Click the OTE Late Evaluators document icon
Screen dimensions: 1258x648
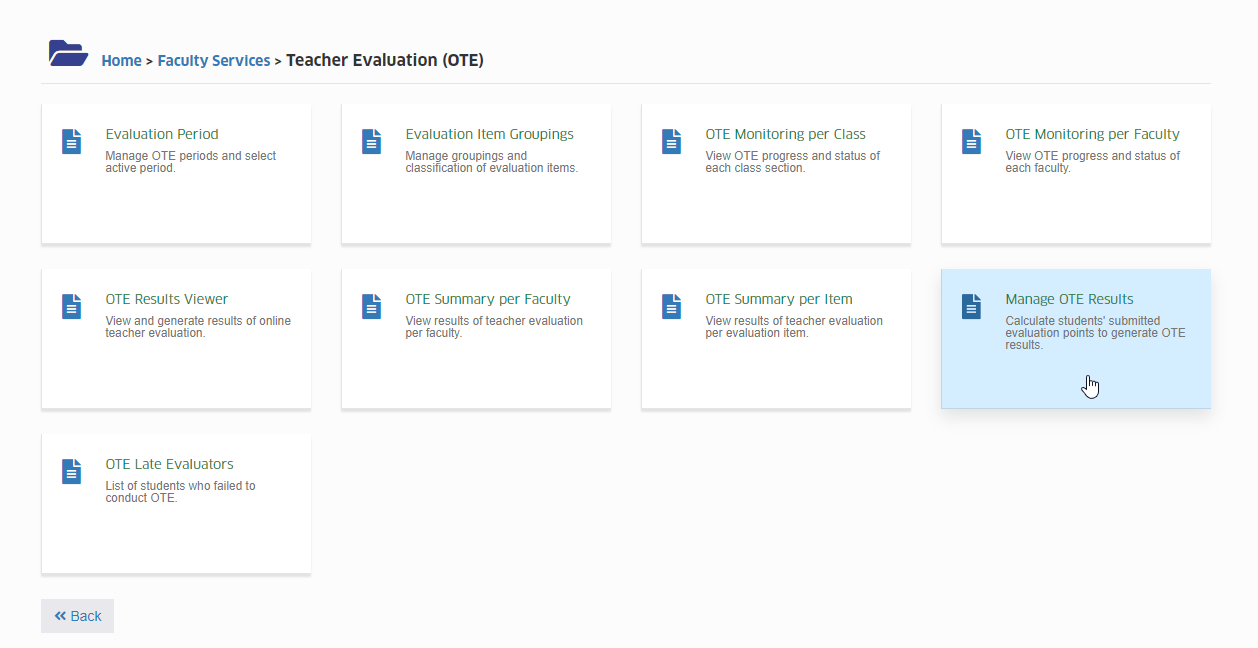point(72,471)
